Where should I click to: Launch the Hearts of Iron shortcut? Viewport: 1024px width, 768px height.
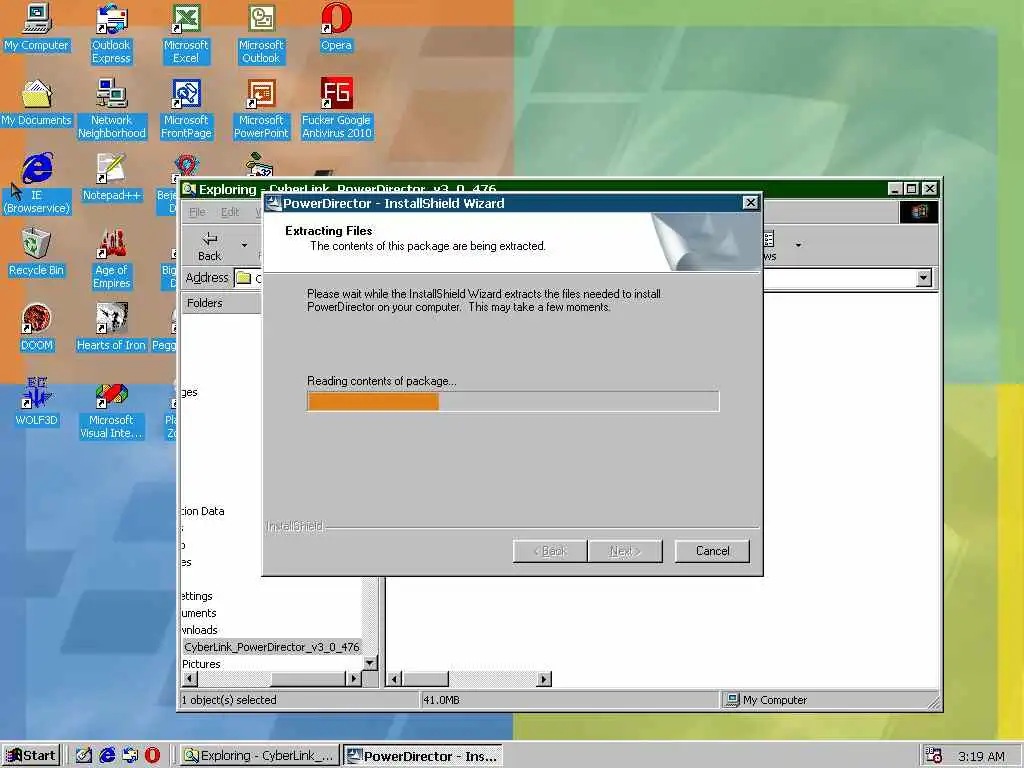click(x=112, y=328)
